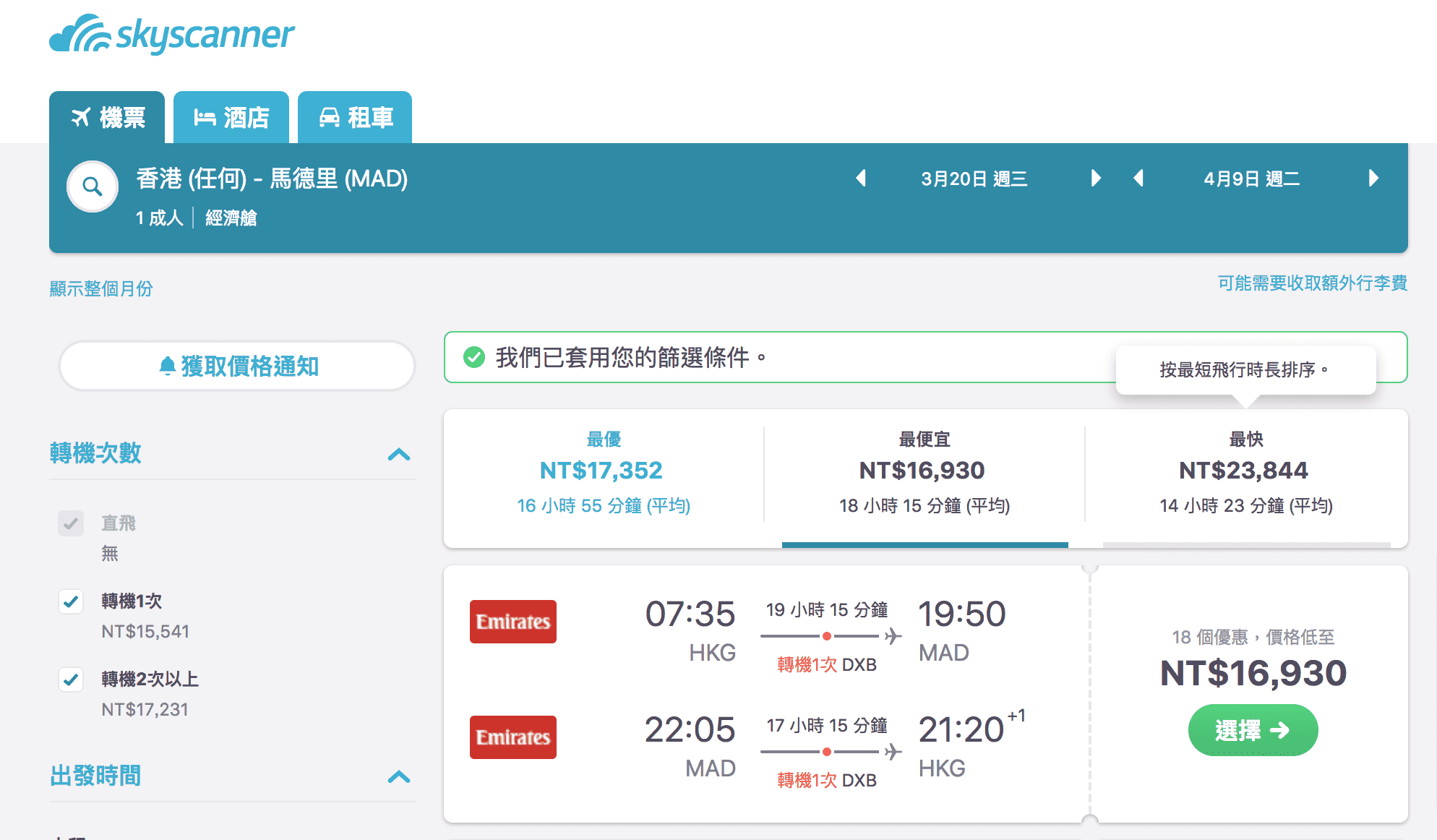Collapse the 轉機次數 section
1437x840 pixels.
399,454
